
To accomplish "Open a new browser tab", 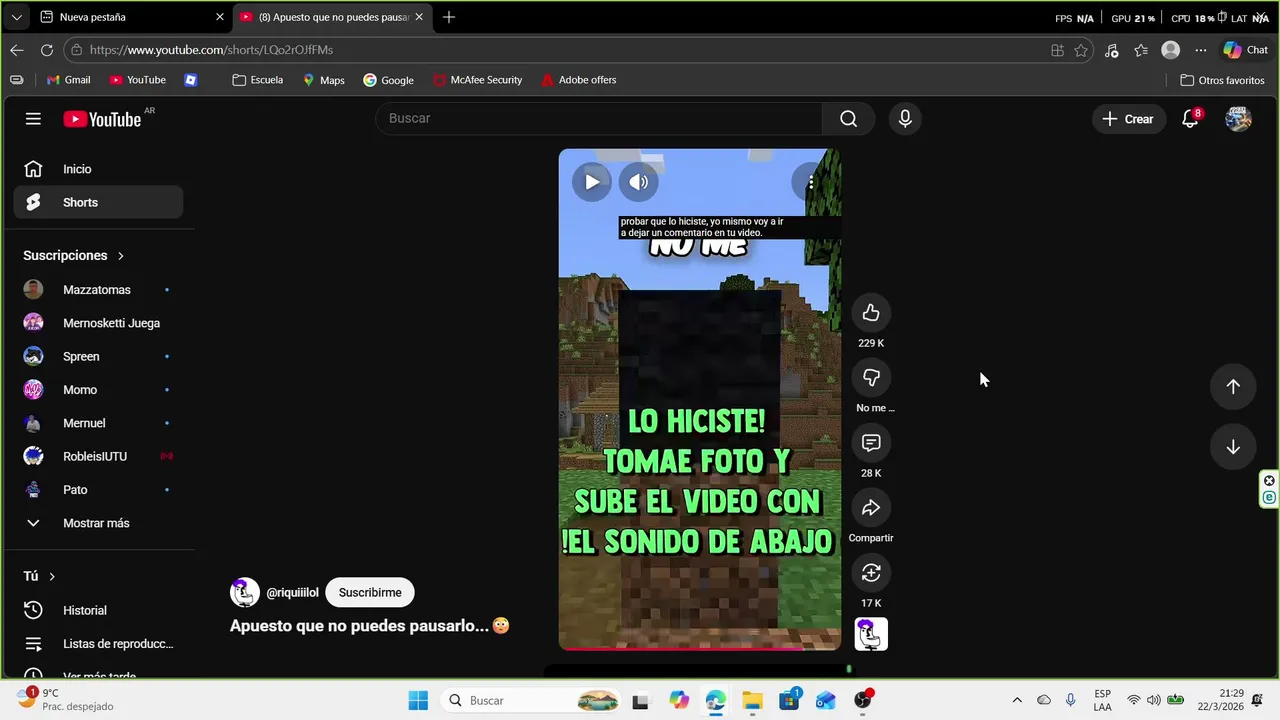I will (449, 17).
